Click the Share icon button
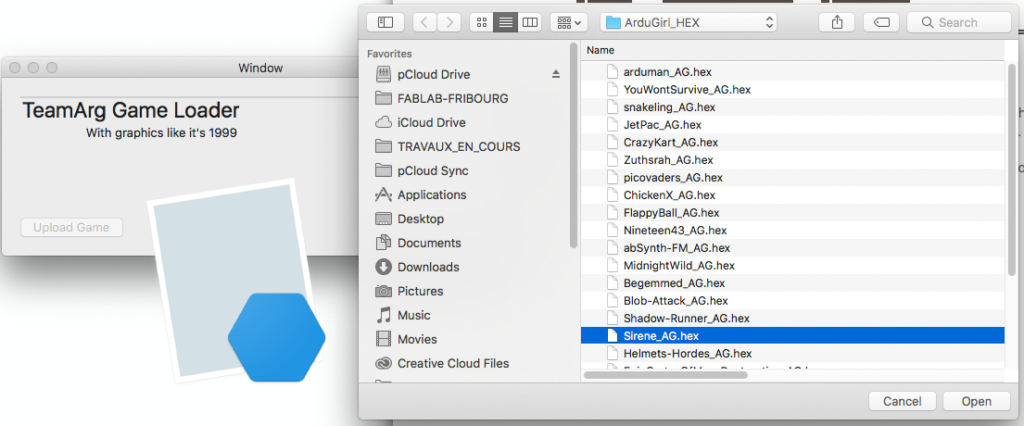The width and height of the screenshot is (1024, 426). [838, 22]
